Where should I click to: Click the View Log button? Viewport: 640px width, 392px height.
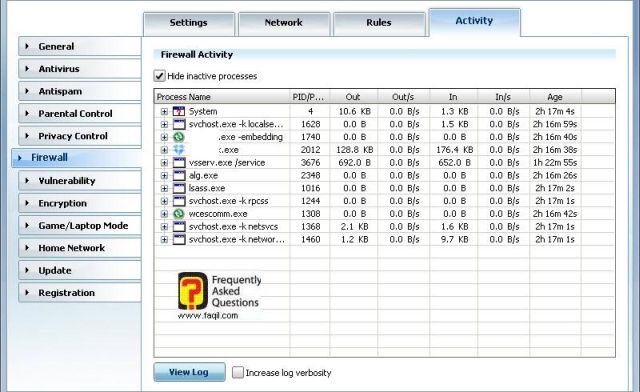(189, 372)
